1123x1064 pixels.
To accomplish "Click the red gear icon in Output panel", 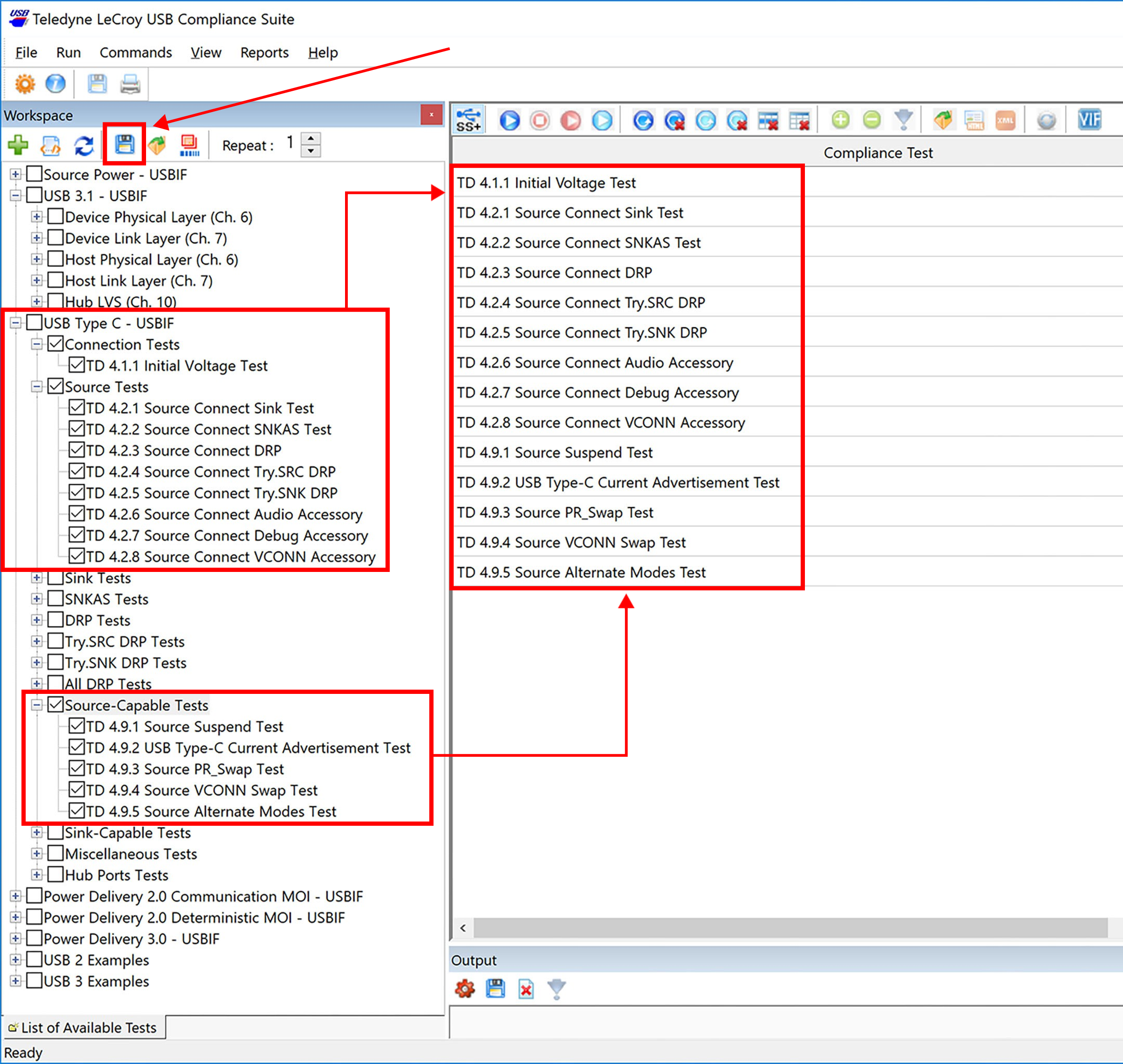I will pyautogui.click(x=465, y=988).
